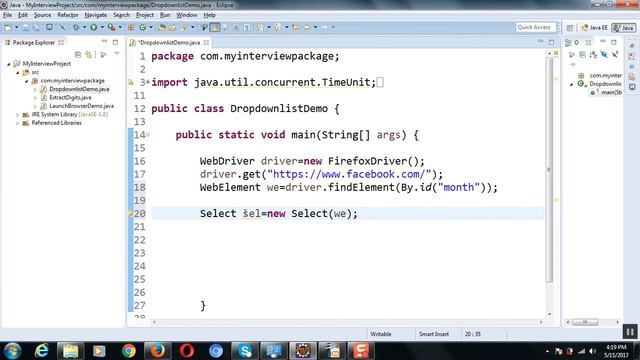The height and width of the screenshot is (360, 640).
Task: Open the Navigate menu
Action: pyautogui.click(x=96, y=15)
